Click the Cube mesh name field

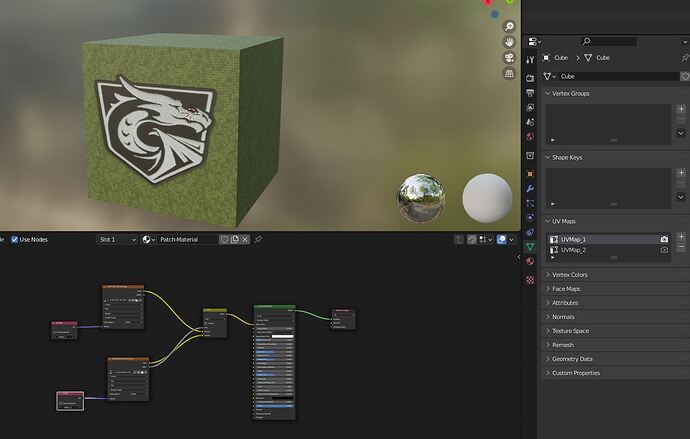[618, 77]
